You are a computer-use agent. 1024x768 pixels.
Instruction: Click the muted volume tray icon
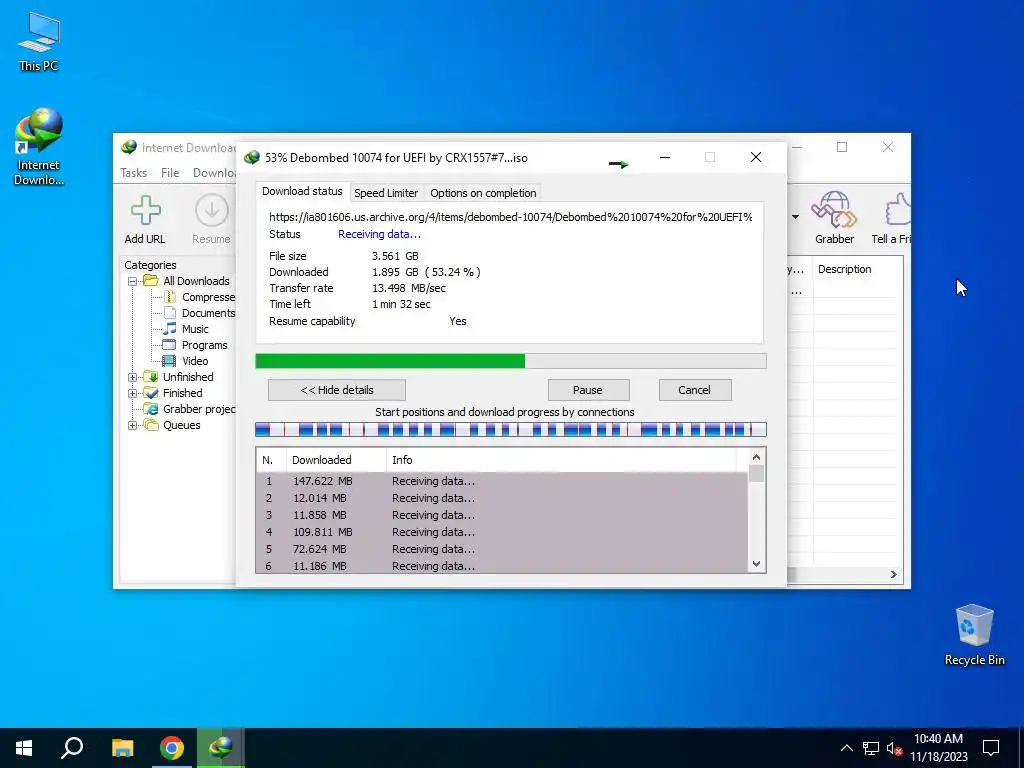click(x=894, y=748)
